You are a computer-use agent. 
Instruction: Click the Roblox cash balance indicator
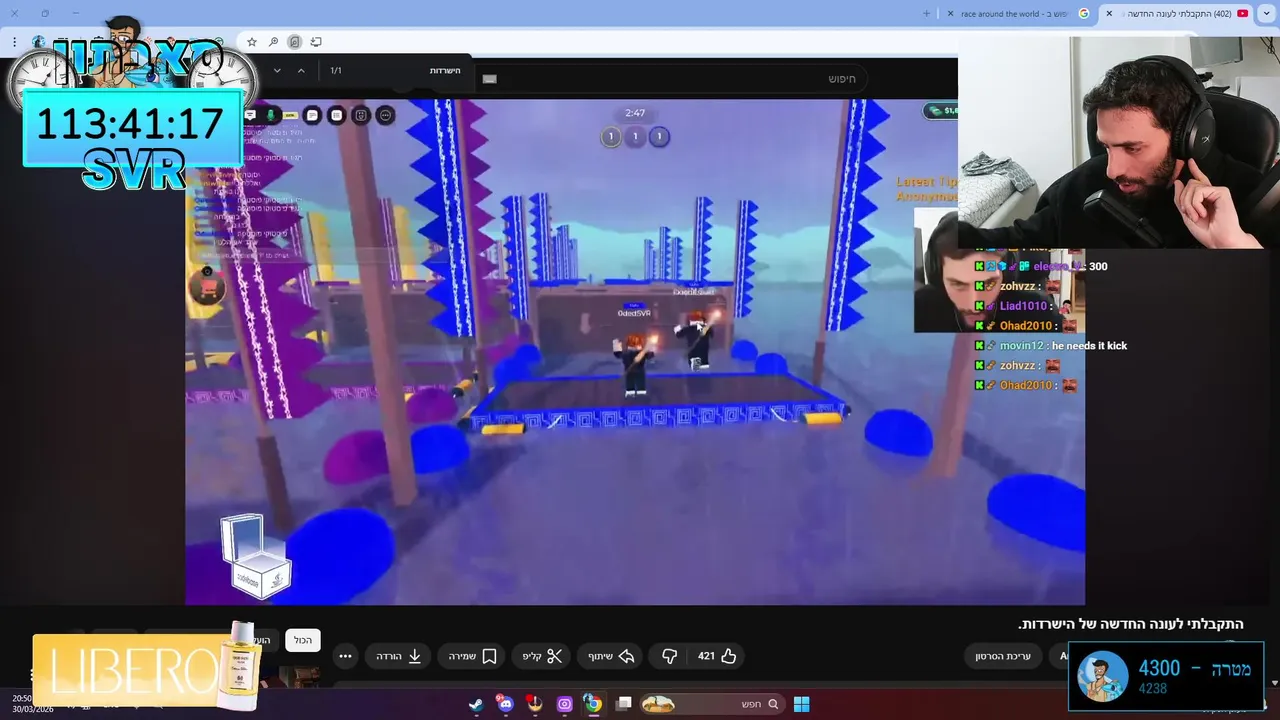(941, 111)
